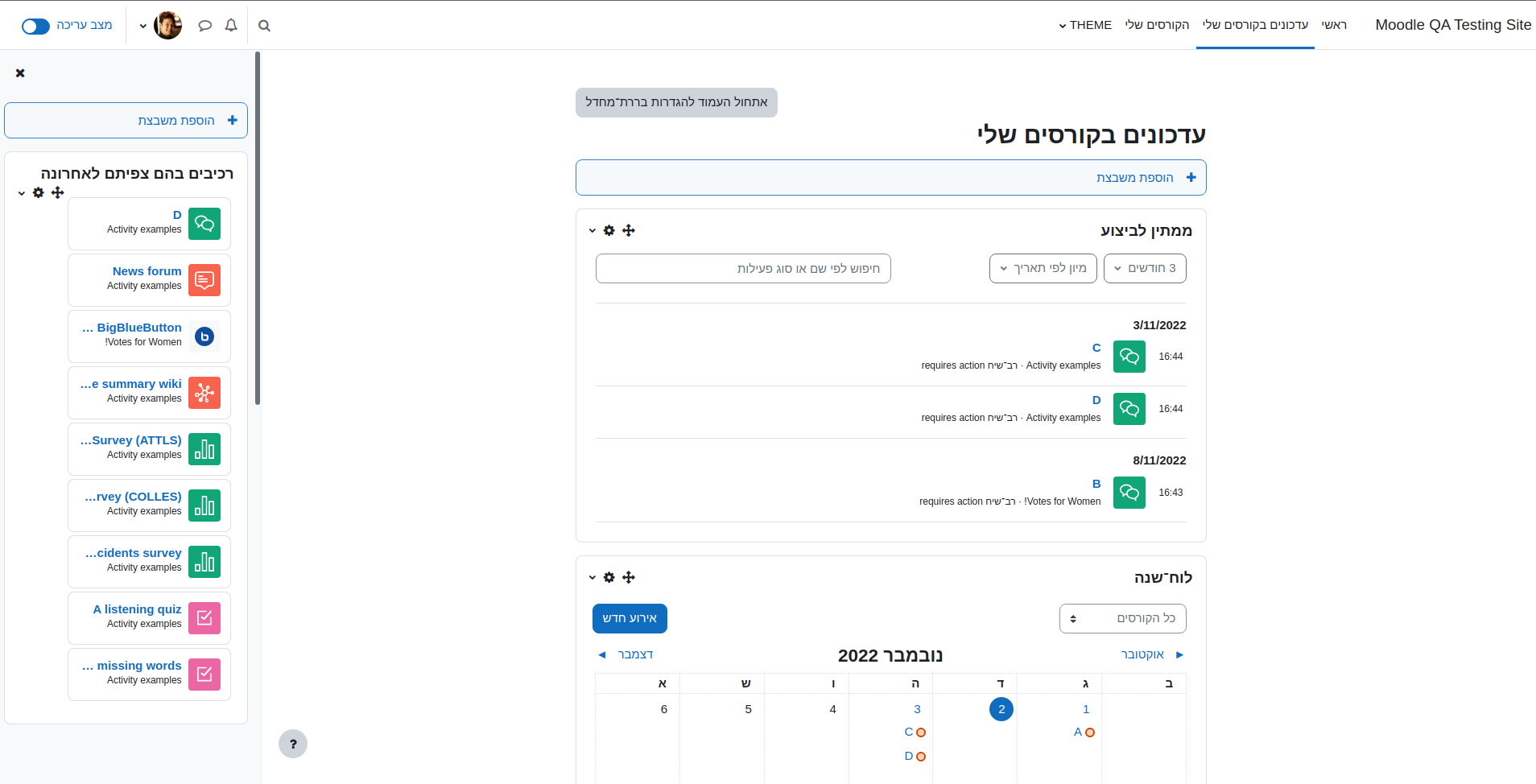The width and height of the screenshot is (1536, 784).
Task: Open timeline item B link
Action: (1096, 484)
